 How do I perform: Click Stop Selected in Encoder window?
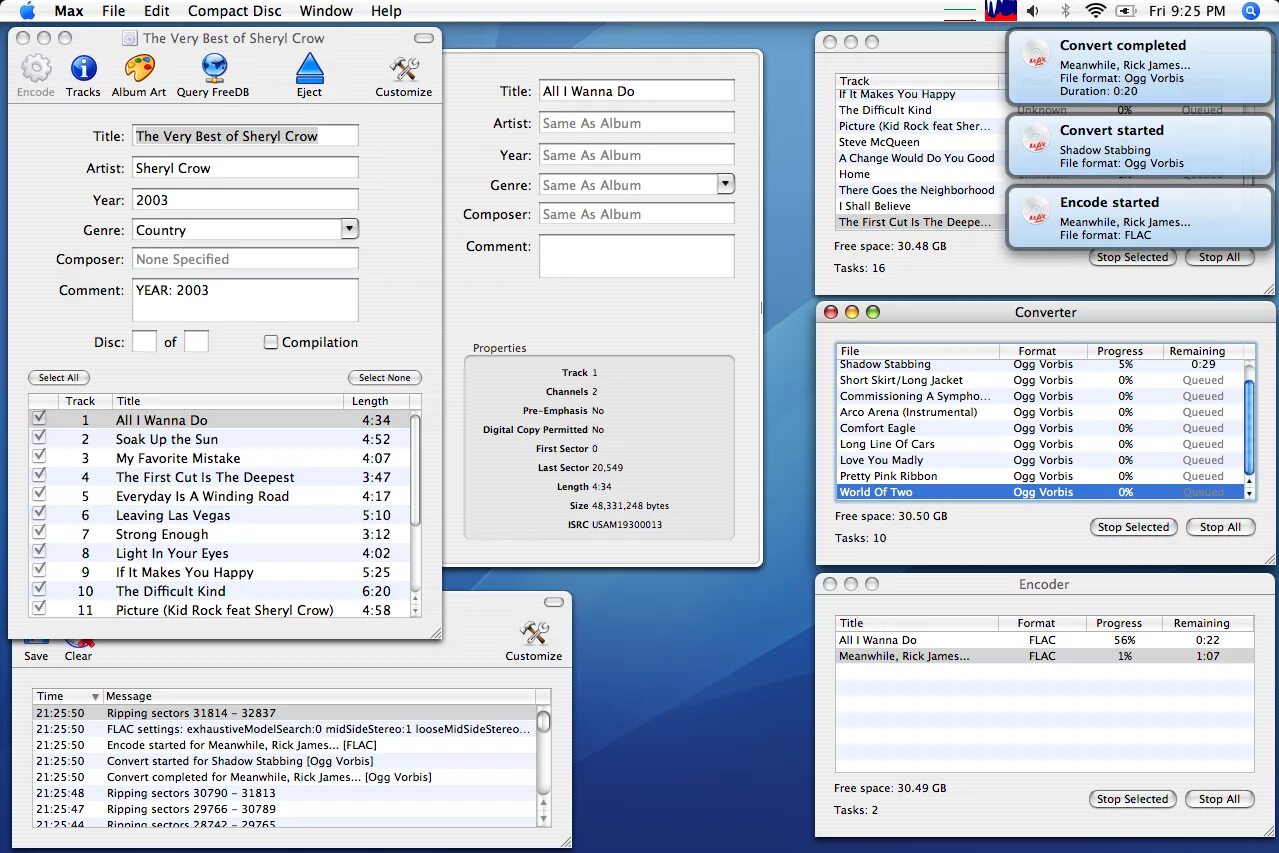point(1132,799)
